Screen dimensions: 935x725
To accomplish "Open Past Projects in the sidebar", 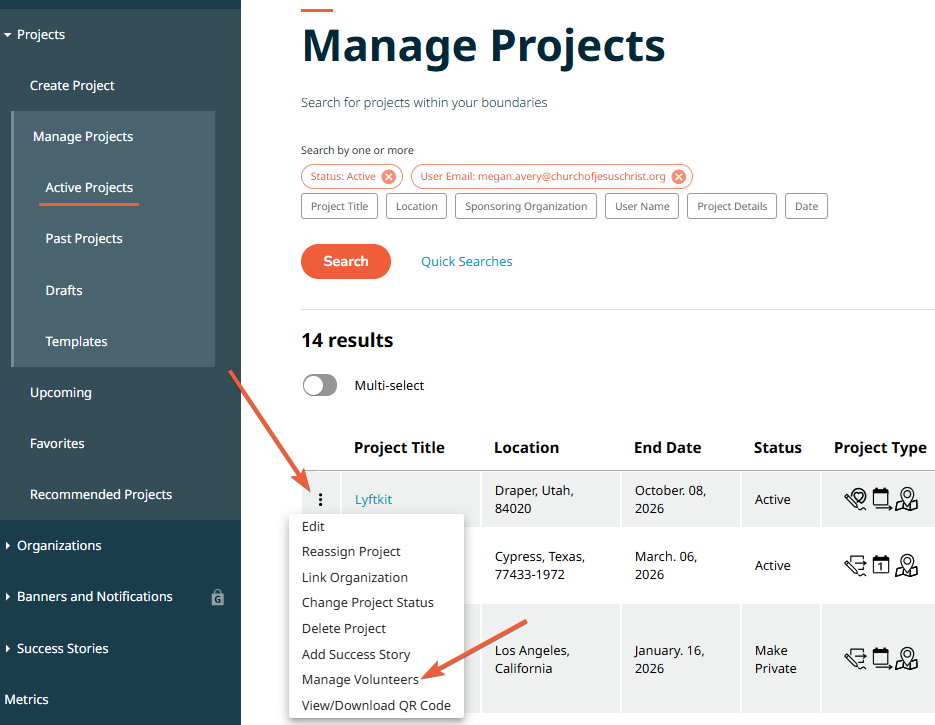I will click(83, 238).
